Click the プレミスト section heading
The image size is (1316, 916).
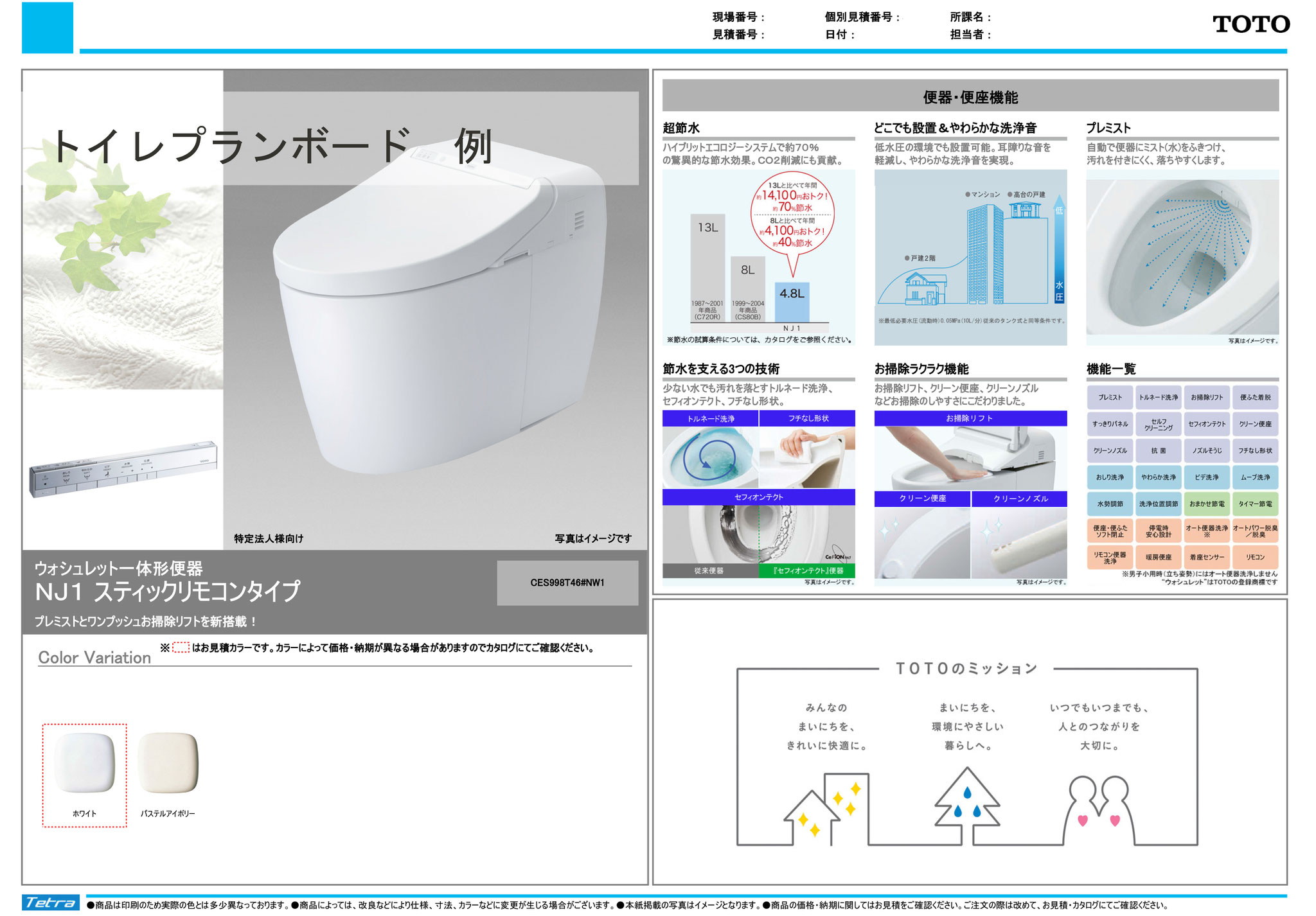[1108, 128]
